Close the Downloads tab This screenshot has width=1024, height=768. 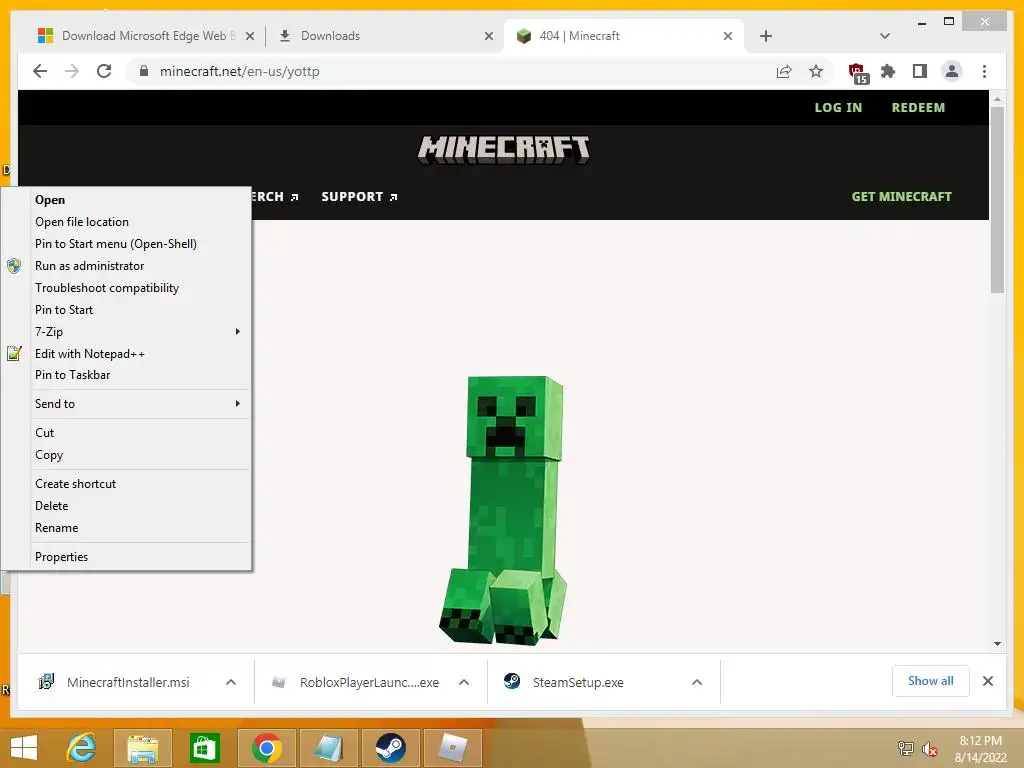488,36
